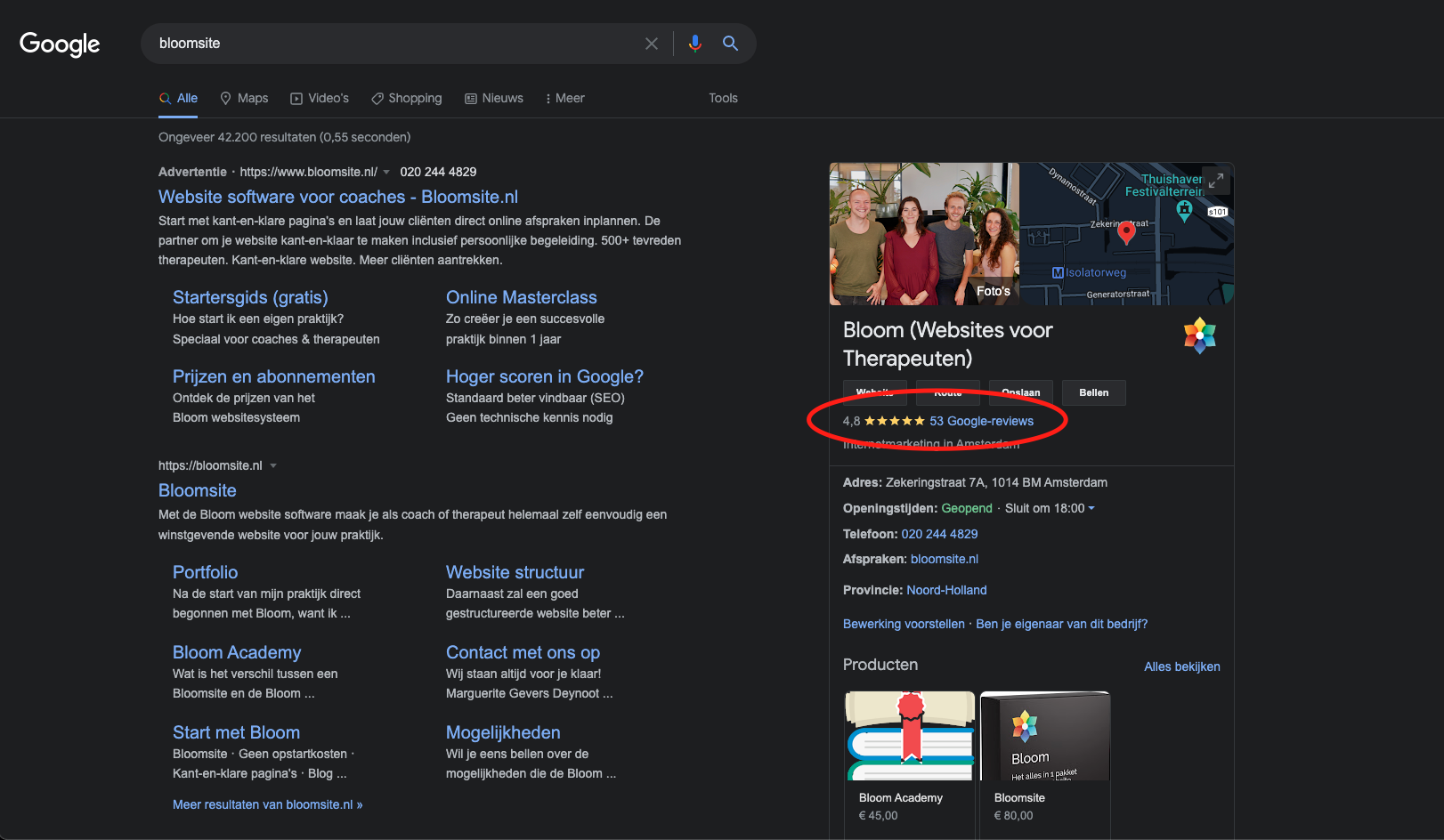Click the red location pin on map

pos(1126,232)
